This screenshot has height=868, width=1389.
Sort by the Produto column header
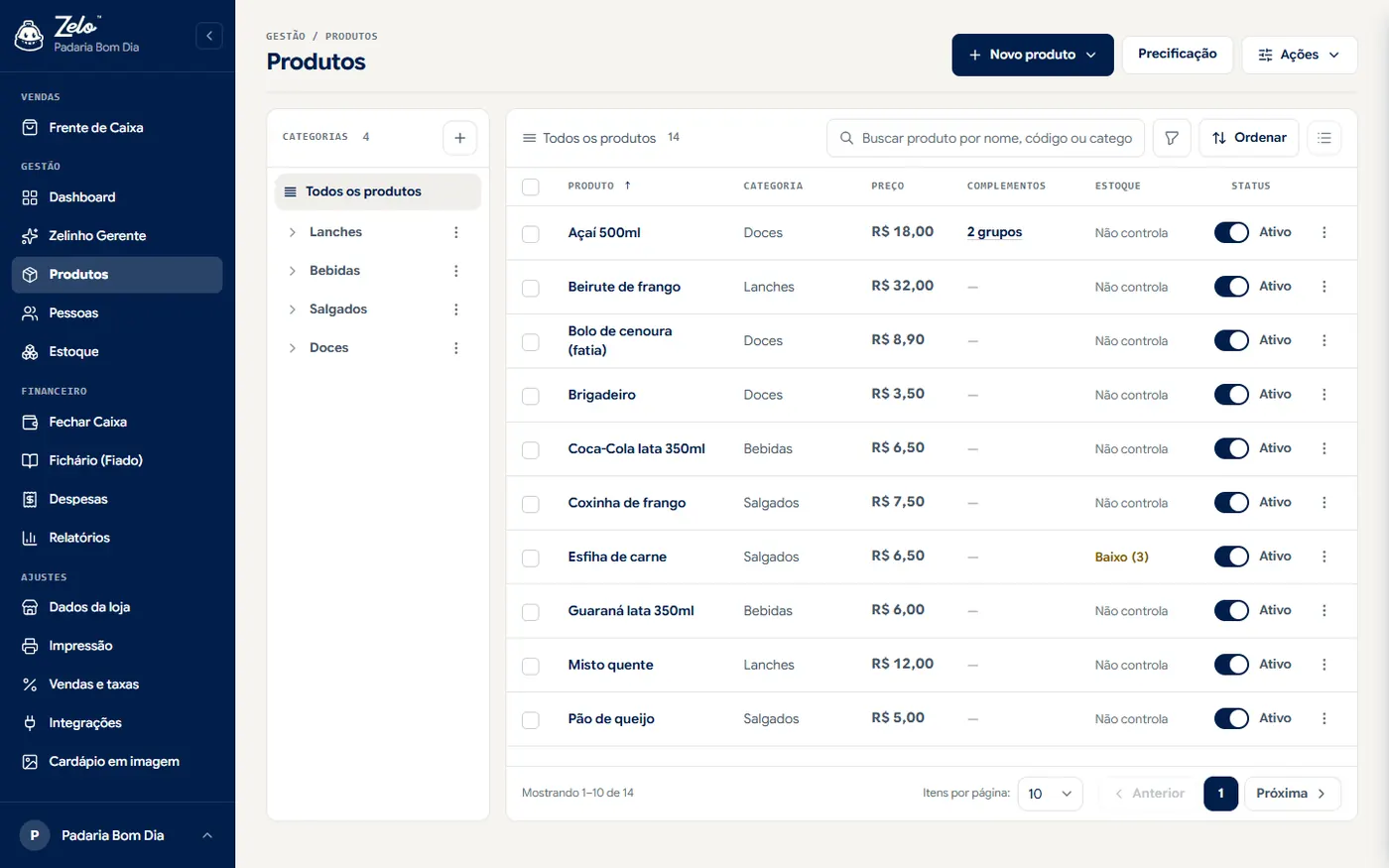(x=599, y=186)
